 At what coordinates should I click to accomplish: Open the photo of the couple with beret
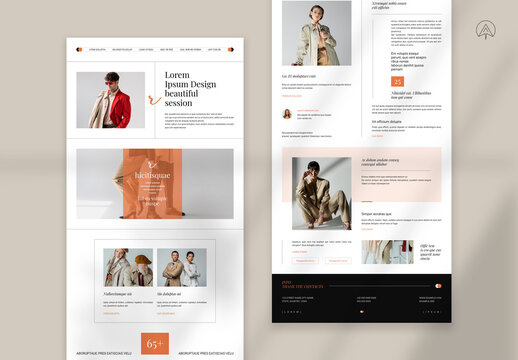click(x=128, y=267)
